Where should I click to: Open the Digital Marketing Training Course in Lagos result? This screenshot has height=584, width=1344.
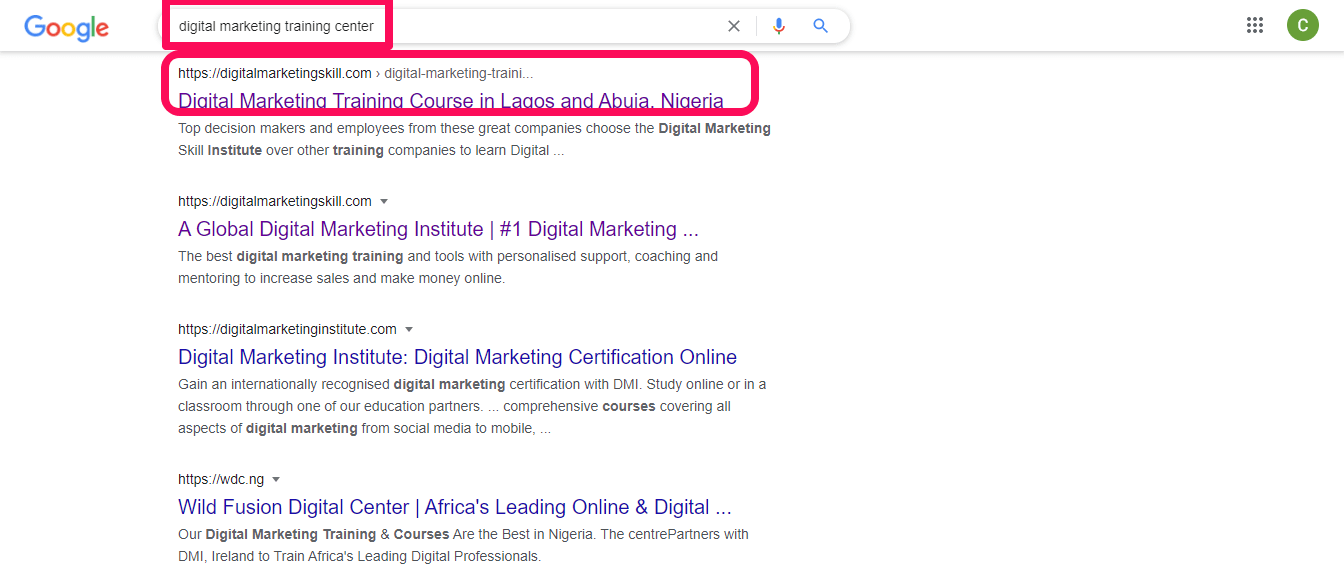450,101
